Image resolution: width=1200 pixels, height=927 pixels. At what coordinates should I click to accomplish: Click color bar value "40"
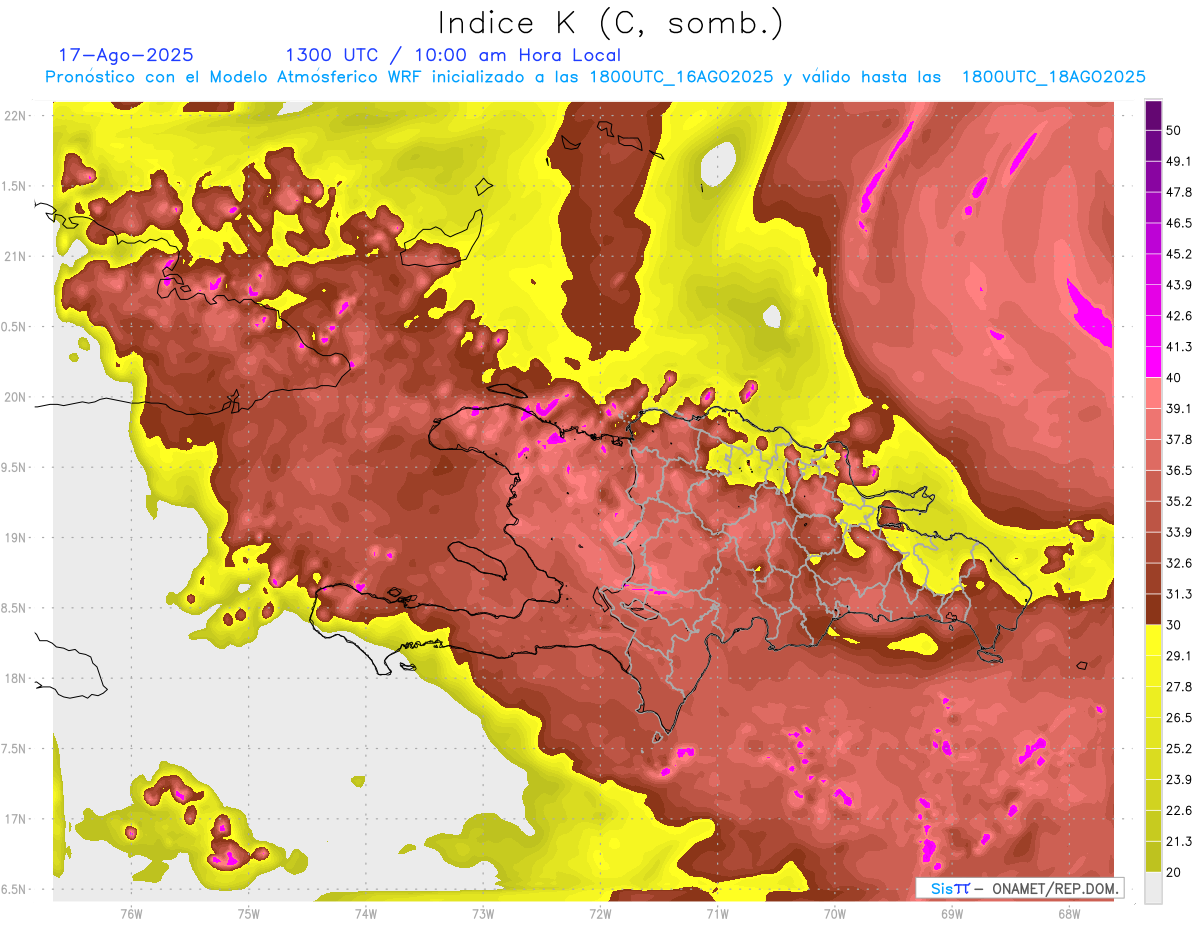pyautogui.click(x=1173, y=378)
